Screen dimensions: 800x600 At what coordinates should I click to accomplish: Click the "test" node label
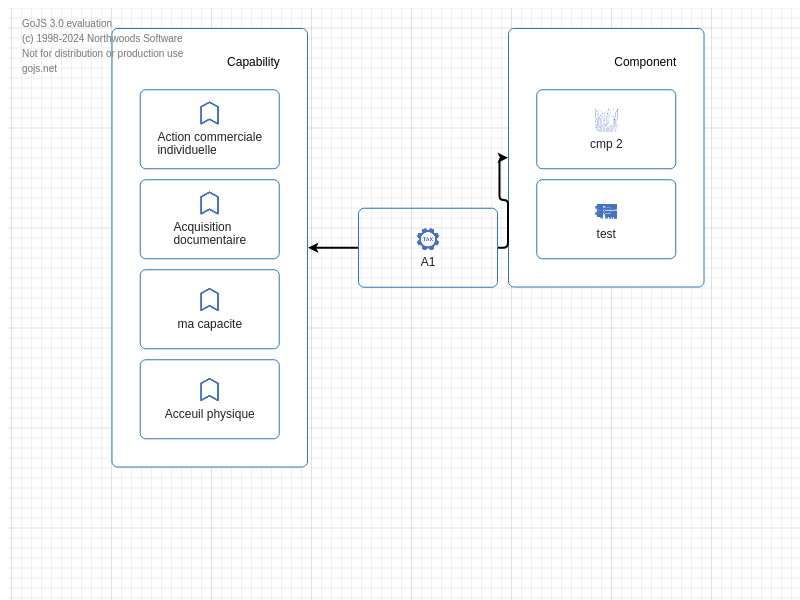tap(606, 234)
